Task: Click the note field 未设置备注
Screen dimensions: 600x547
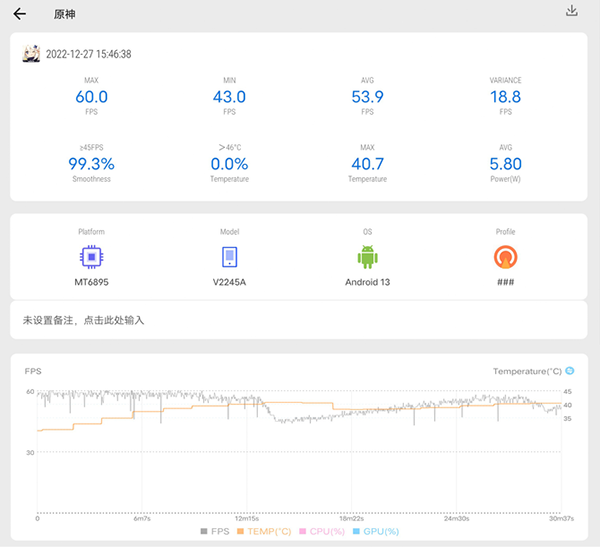Action: pos(84,320)
